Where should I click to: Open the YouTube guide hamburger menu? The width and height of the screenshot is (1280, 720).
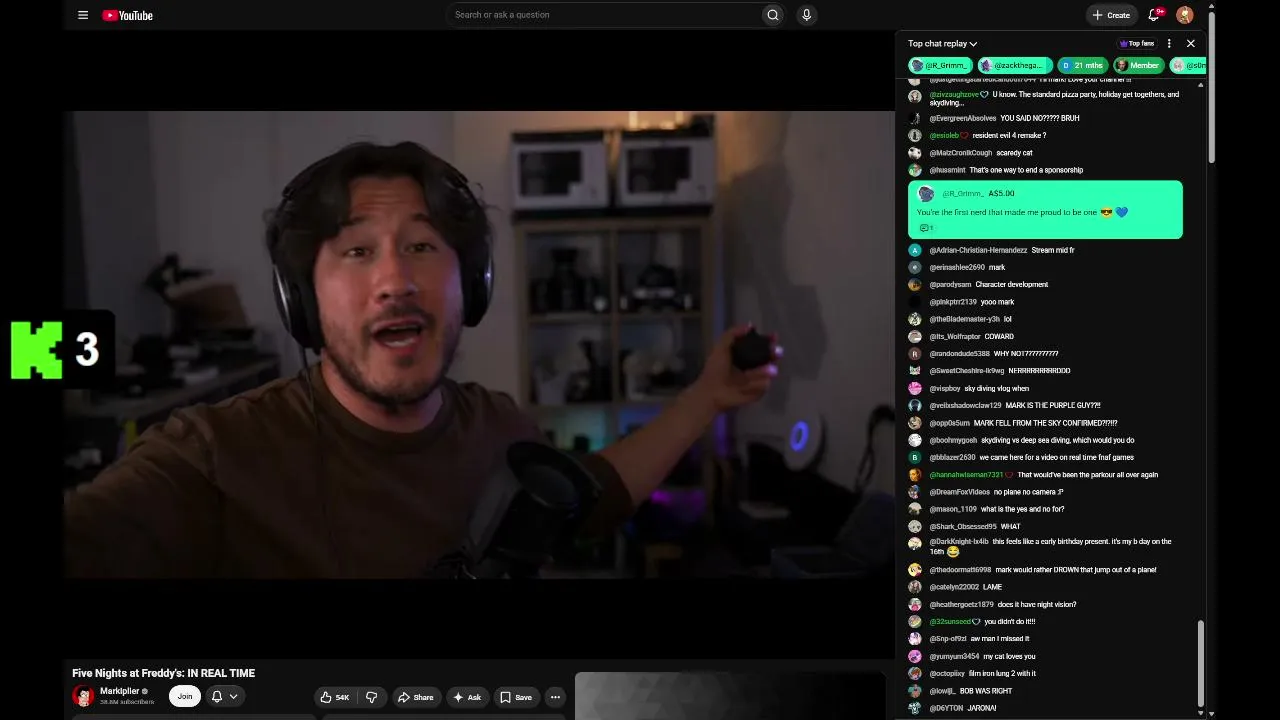(83, 15)
